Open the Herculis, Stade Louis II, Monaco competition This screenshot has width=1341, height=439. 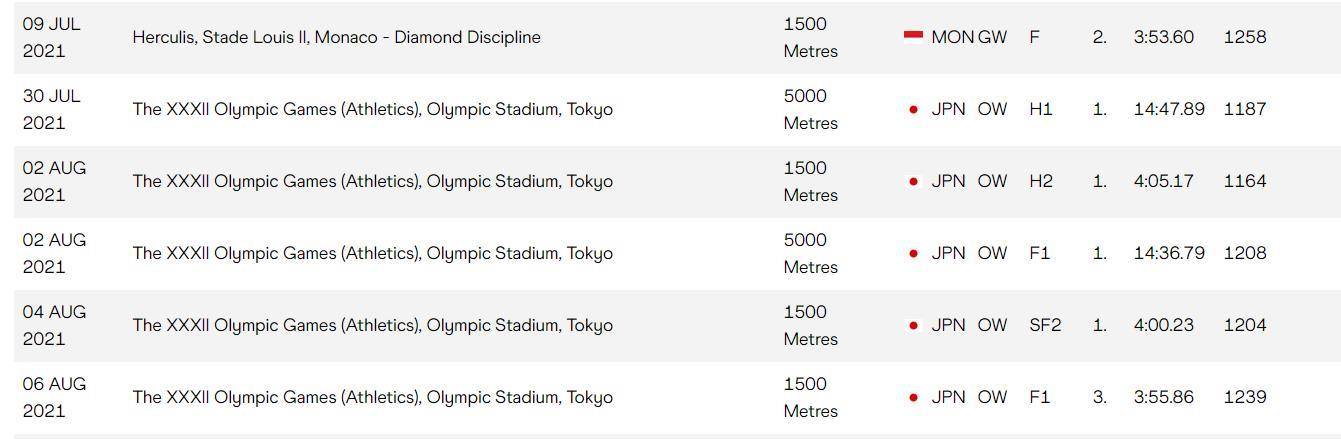coord(336,37)
